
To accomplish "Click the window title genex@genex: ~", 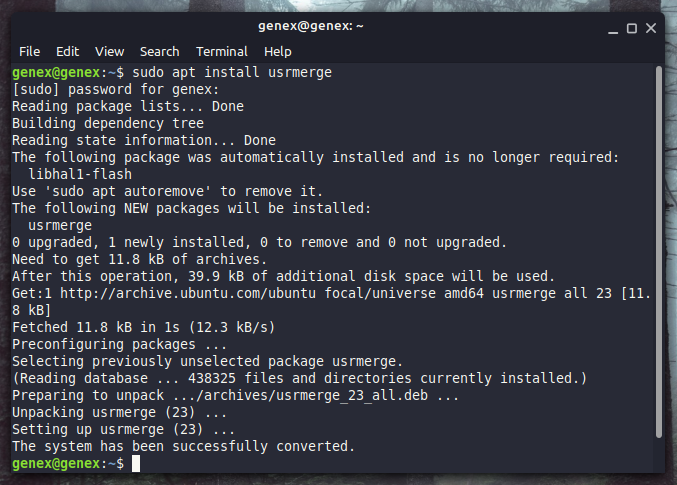I will 311,26.
